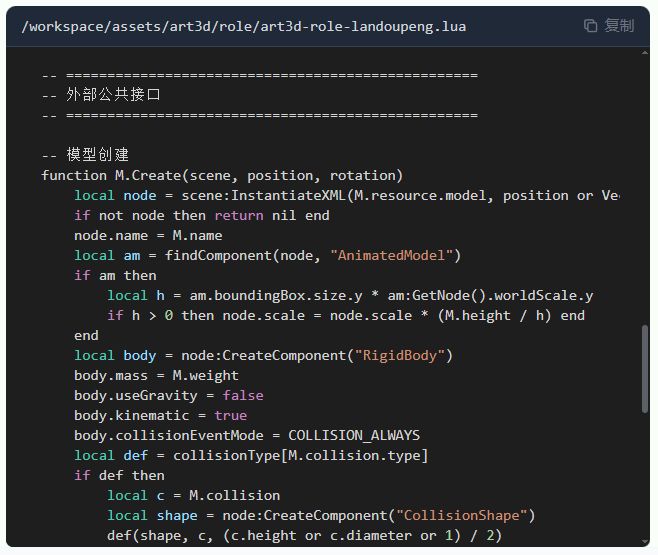Viewport: 658px width, 555px height.
Task: Click the line def(shape, c, (c.height or c.diameter
Action: [x=304, y=536]
